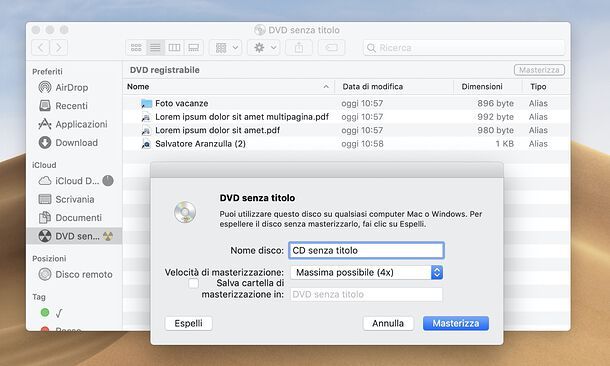Click the top-right Masterizza toolbar button
The image size is (610, 366).
539,70
